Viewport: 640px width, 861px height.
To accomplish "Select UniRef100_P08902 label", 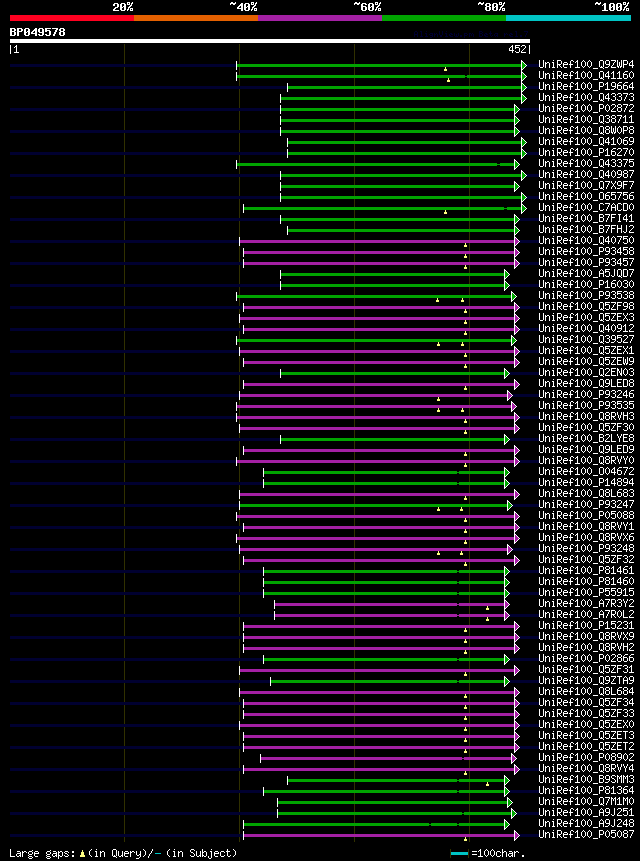I will (586, 757).
